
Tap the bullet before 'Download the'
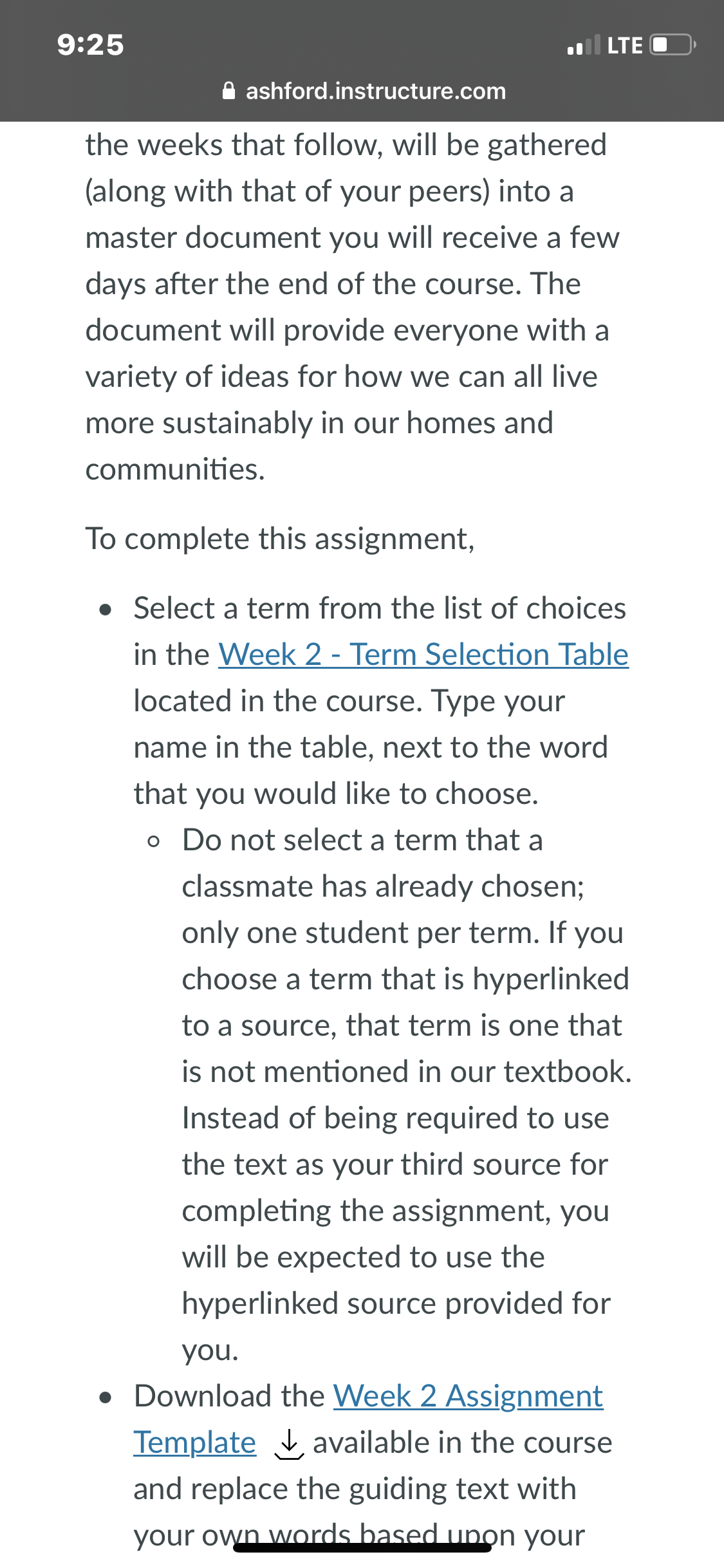click(x=106, y=1397)
